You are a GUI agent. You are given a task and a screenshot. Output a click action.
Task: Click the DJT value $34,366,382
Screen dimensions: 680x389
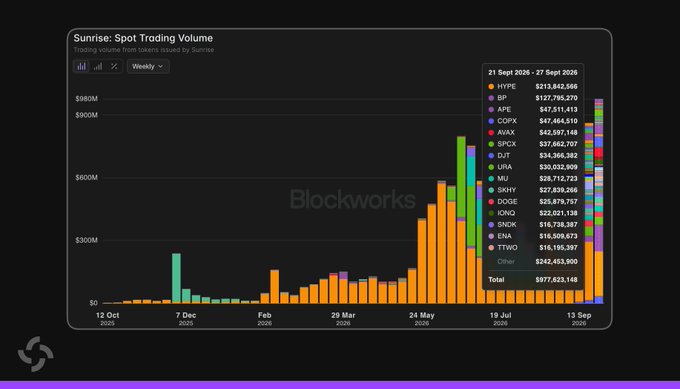coord(558,156)
